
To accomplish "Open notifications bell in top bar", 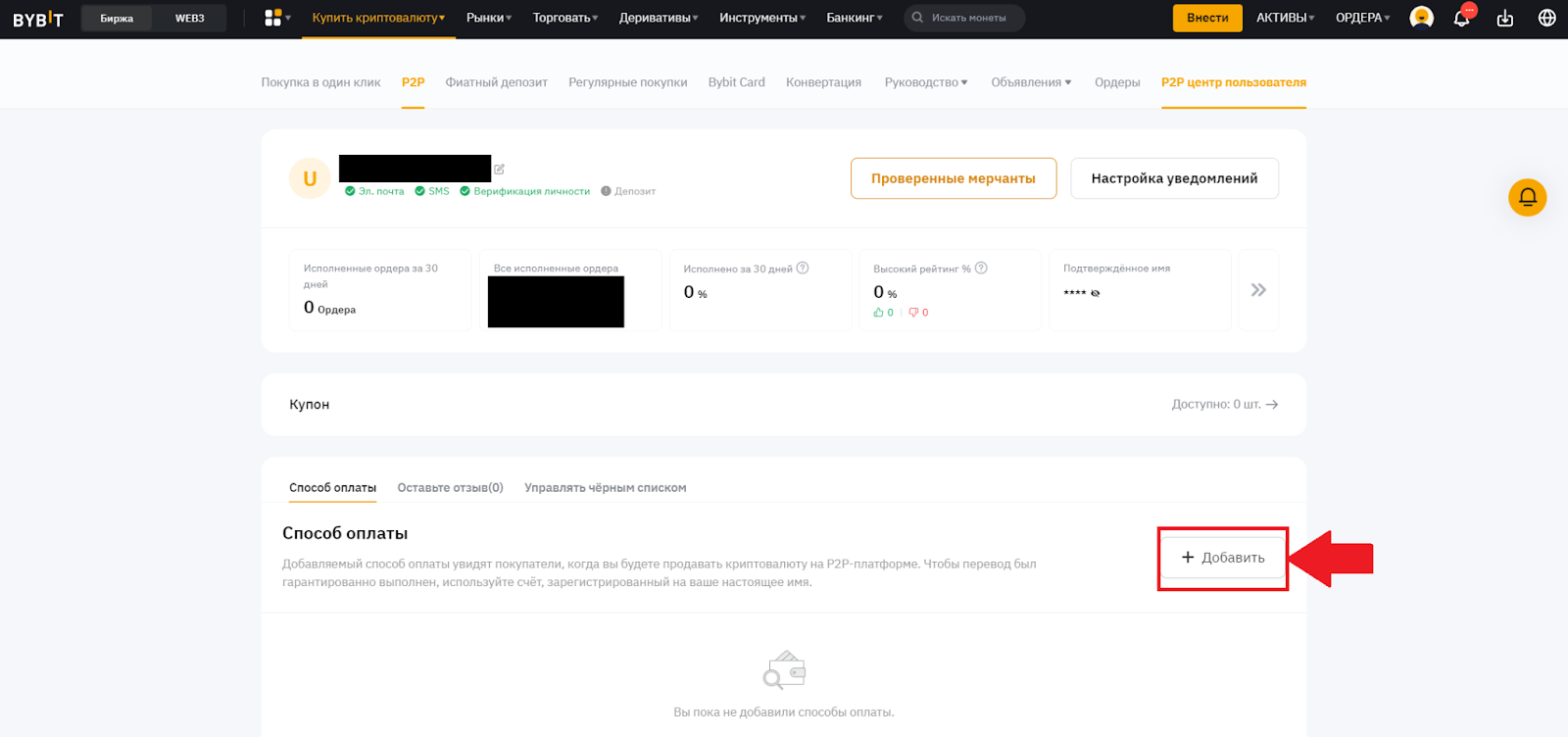I will (1461, 18).
